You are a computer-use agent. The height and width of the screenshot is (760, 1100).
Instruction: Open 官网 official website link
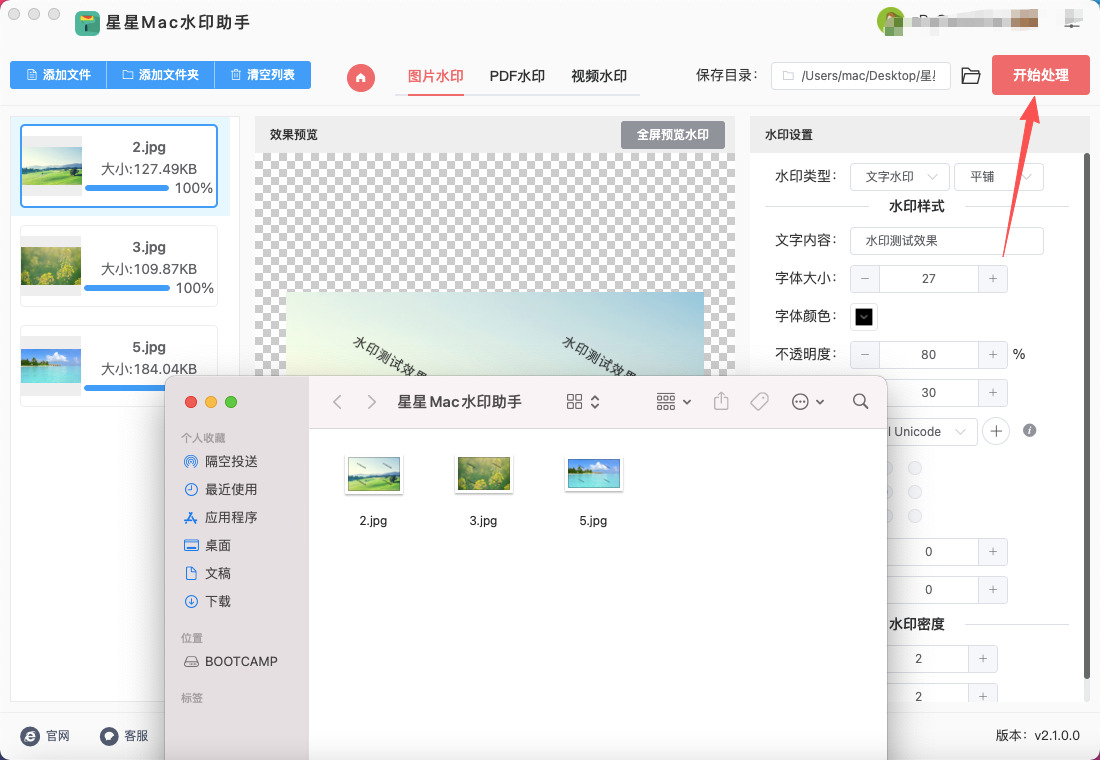tap(46, 735)
